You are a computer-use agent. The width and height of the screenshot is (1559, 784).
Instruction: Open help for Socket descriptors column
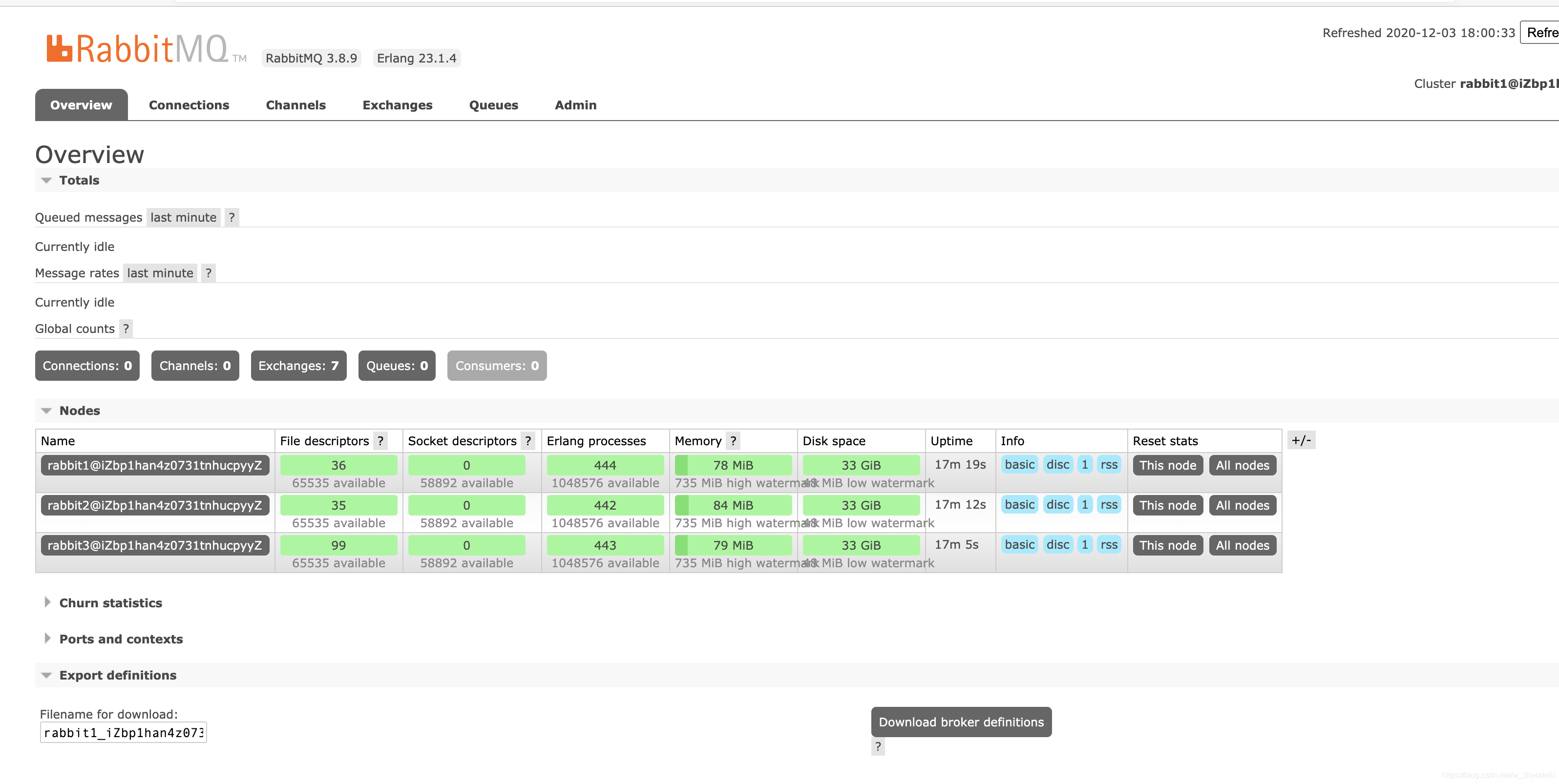point(528,441)
